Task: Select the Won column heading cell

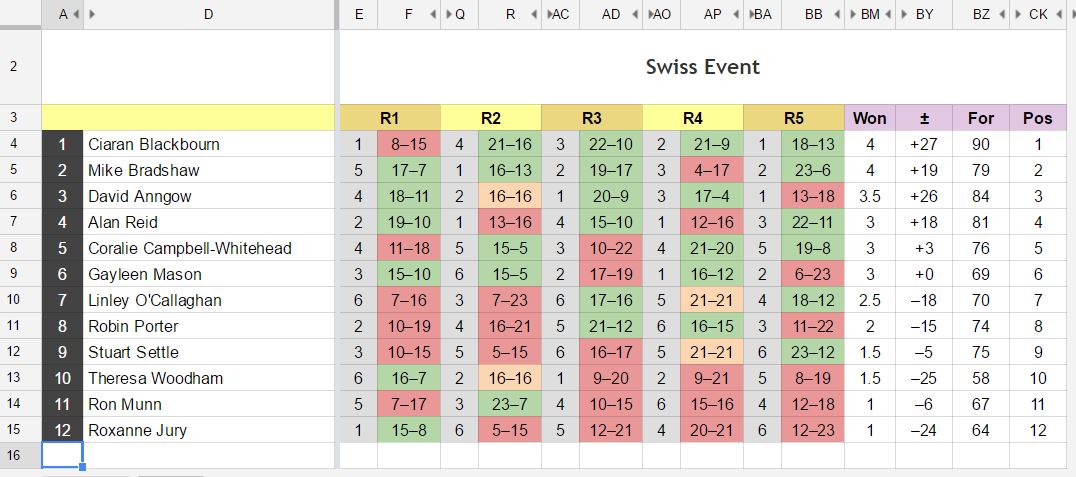Action: 869,118
